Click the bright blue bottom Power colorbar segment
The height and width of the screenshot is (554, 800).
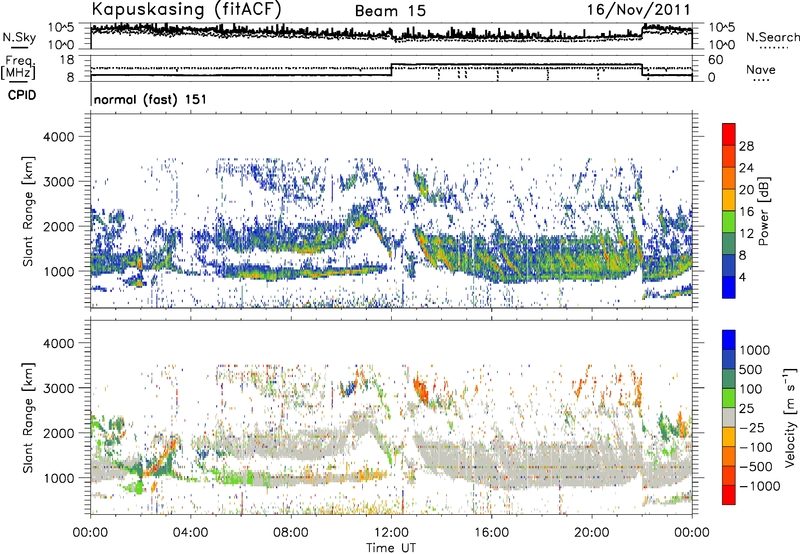(729, 287)
